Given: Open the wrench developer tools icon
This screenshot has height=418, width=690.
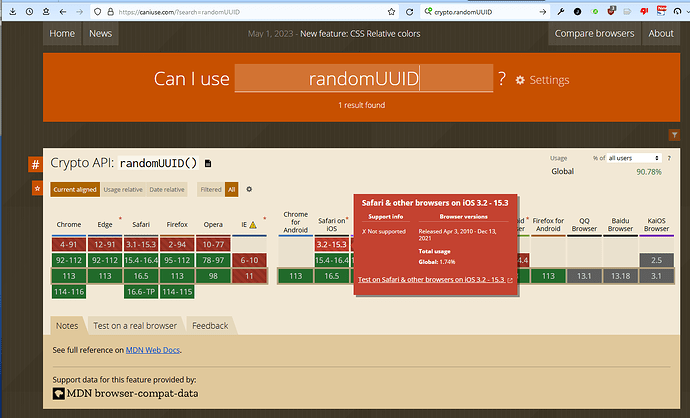Looking at the screenshot, I should (x=561, y=12).
